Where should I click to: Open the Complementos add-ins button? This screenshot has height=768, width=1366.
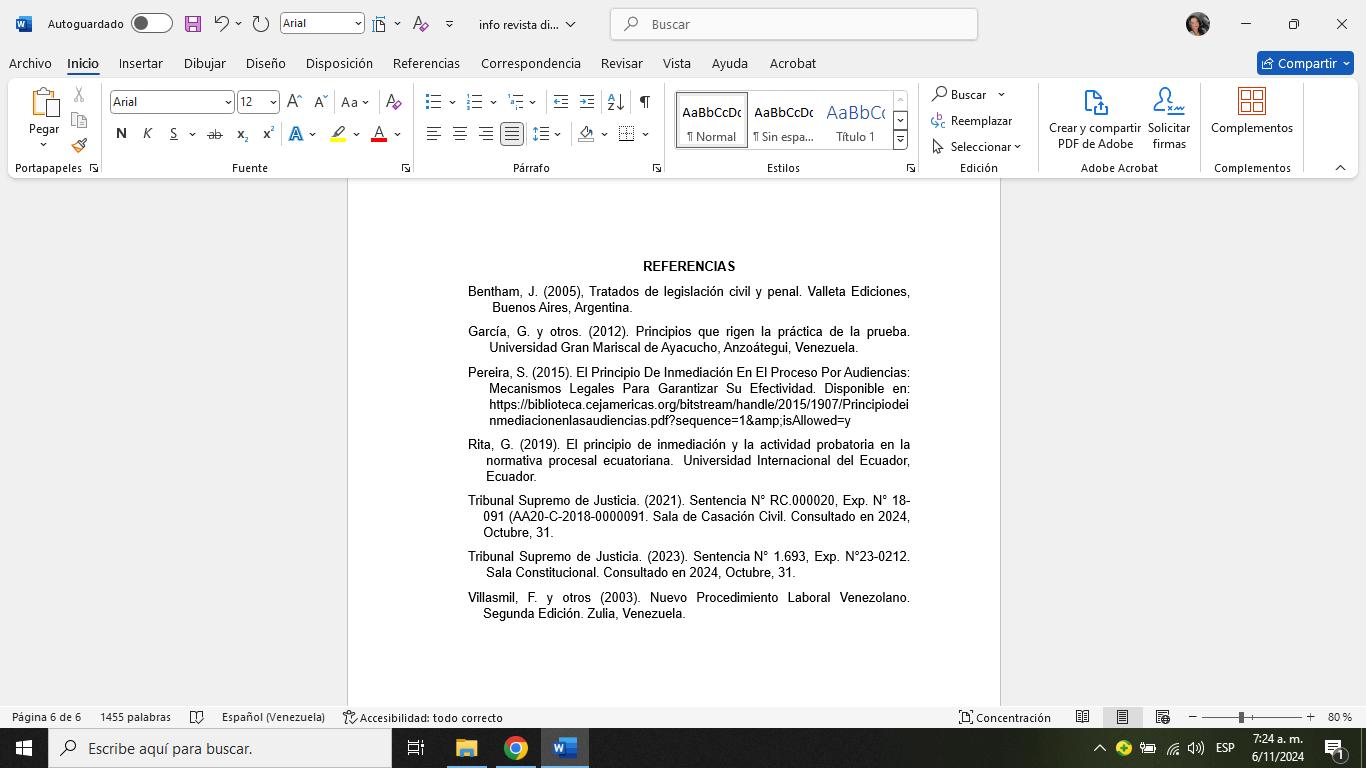(x=1252, y=111)
